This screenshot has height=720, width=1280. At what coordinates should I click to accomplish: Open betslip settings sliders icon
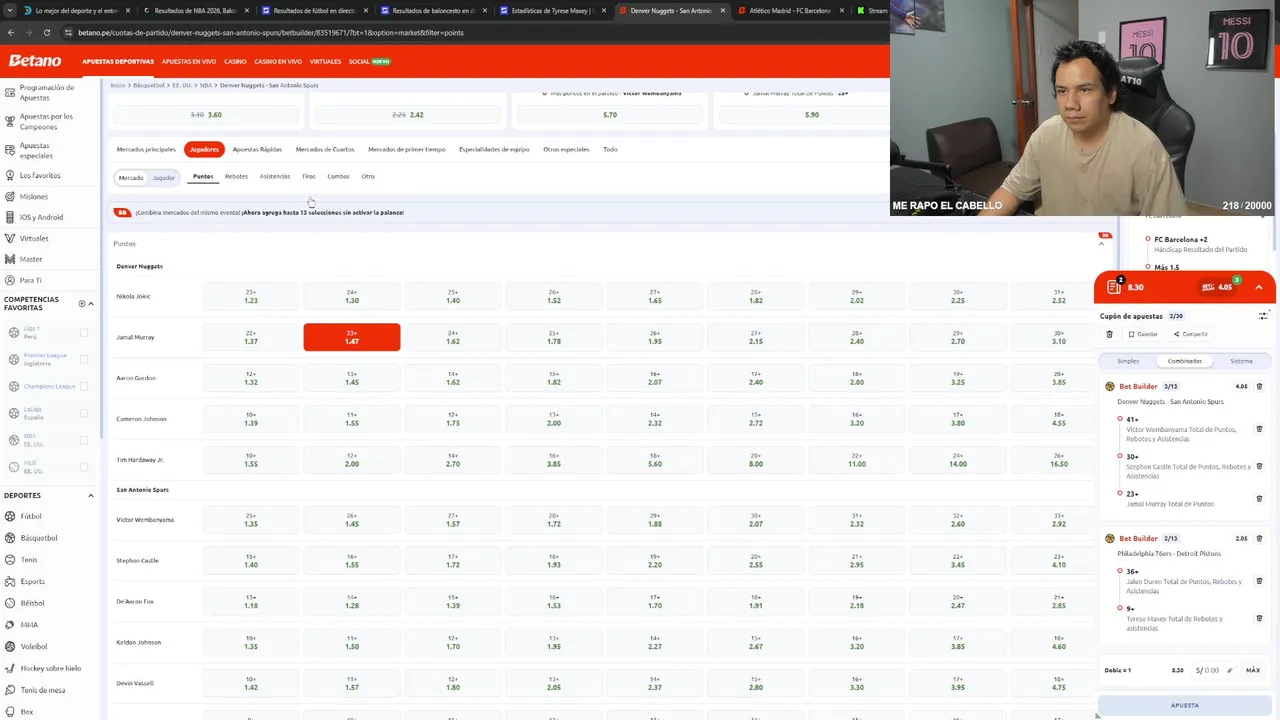(1263, 316)
